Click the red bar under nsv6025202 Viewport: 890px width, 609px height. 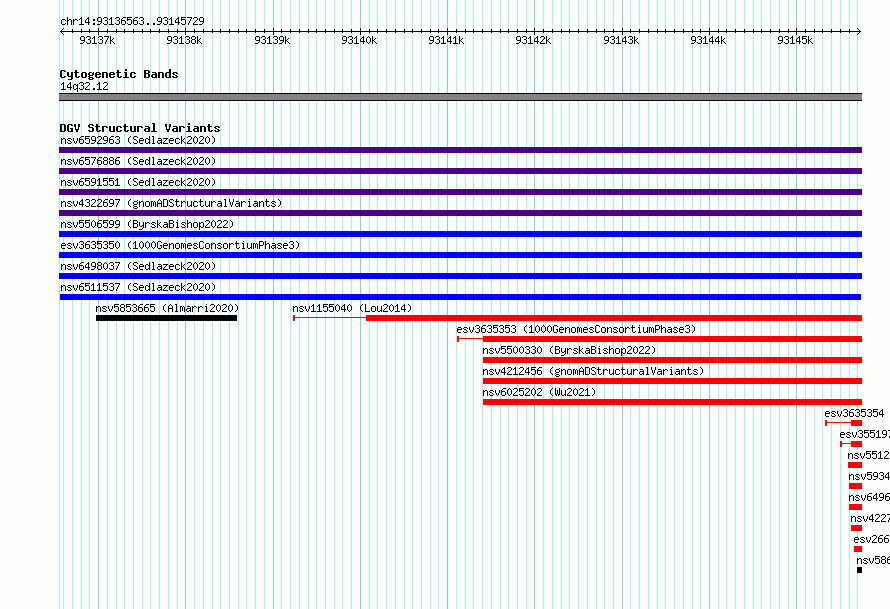pyautogui.click(x=673, y=402)
